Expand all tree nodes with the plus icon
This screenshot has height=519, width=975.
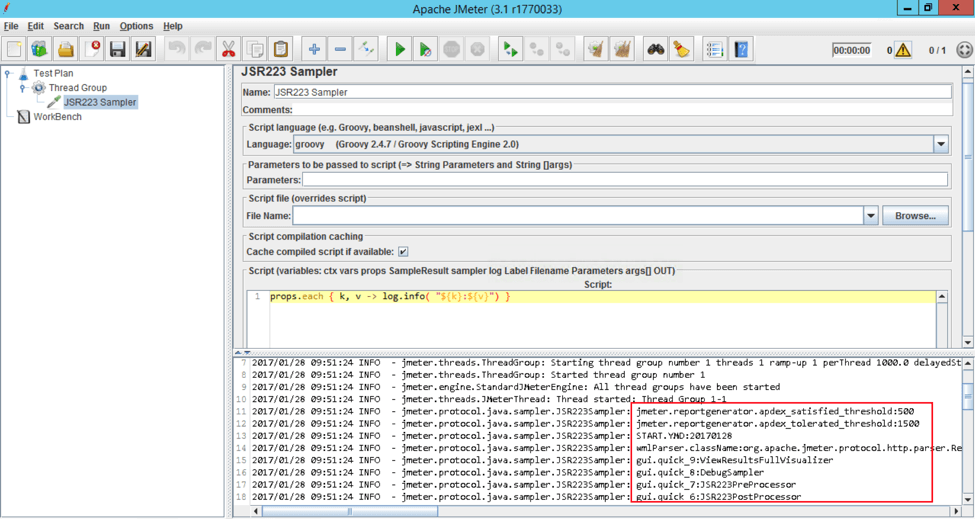point(314,49)
